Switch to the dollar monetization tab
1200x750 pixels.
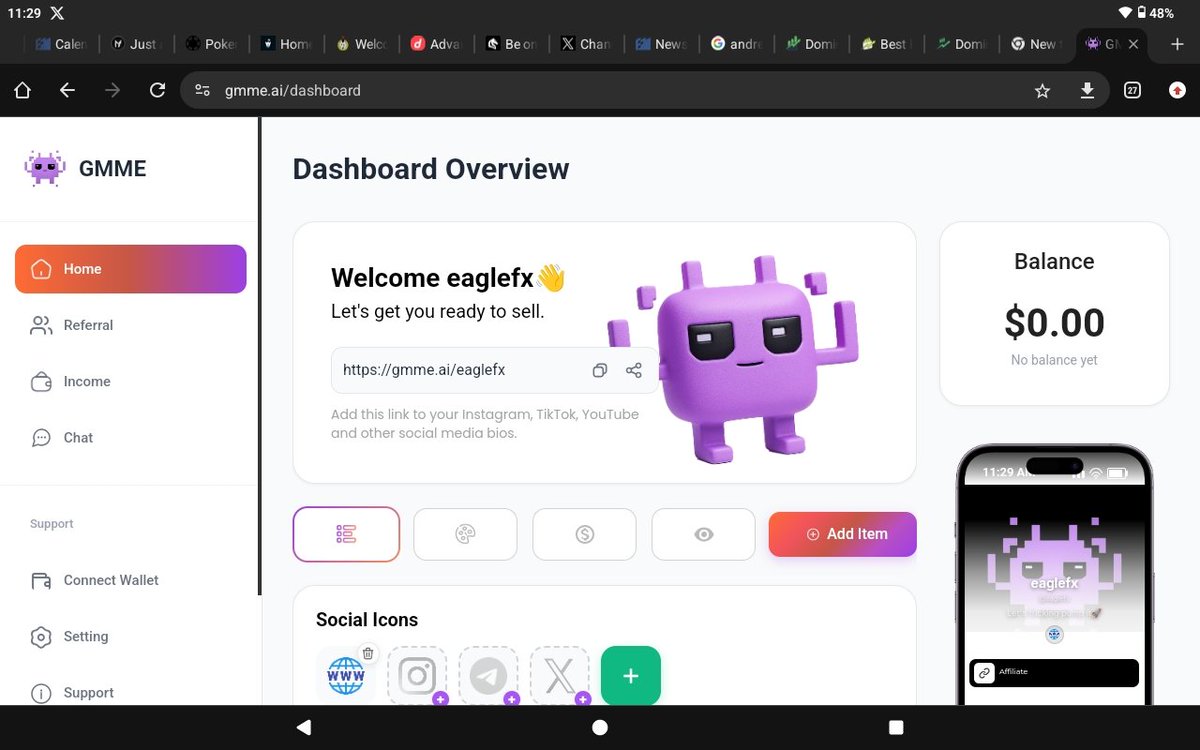pos(585,534)
